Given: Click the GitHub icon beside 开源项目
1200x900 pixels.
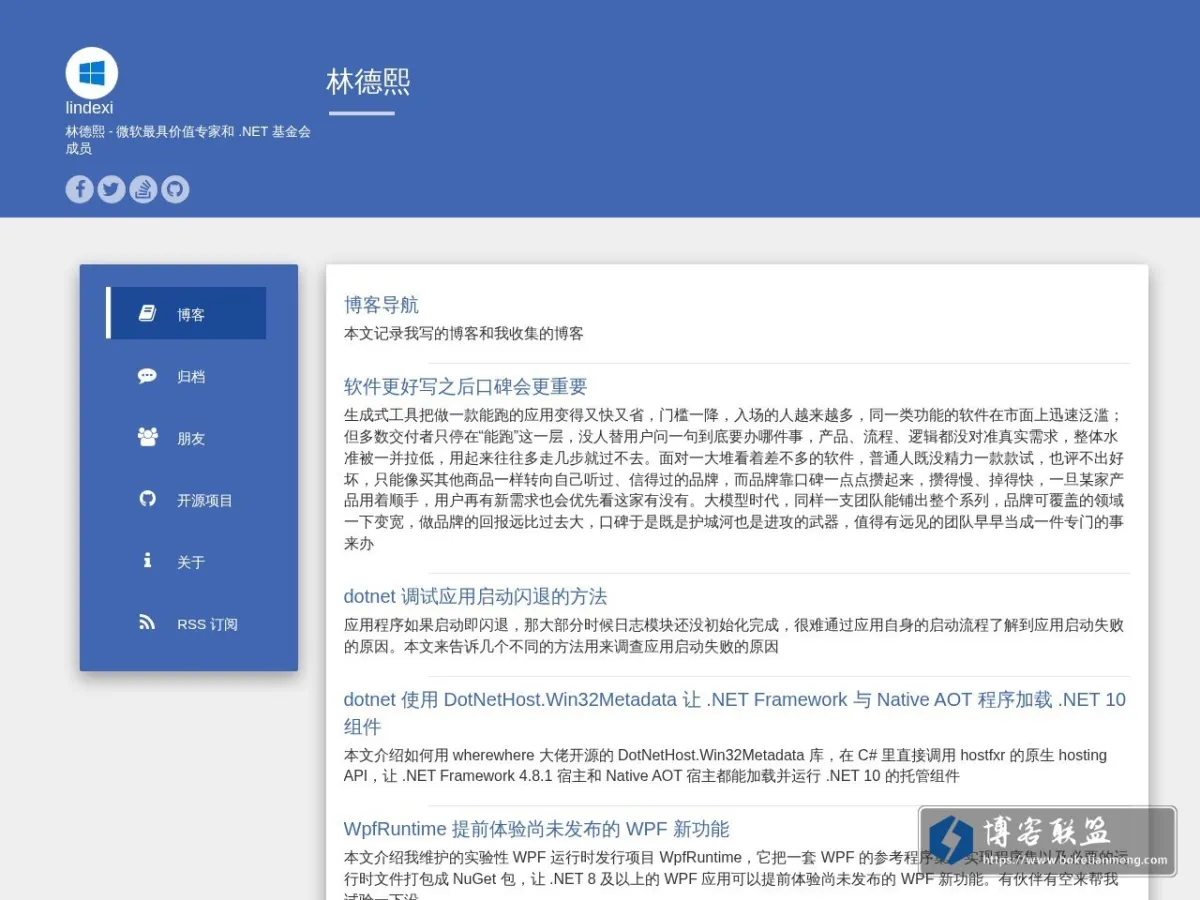Looking at the screenshot, I should pos(147,499).
